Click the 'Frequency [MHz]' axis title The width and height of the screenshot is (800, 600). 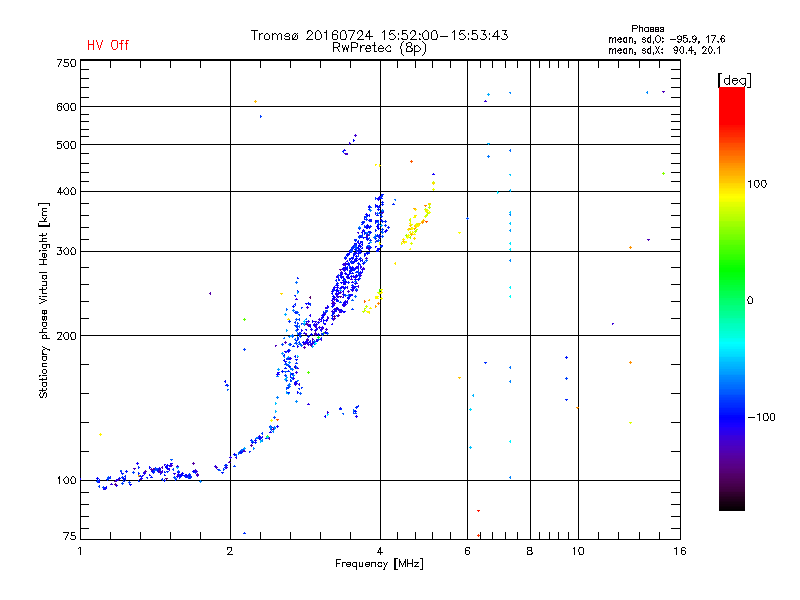pos(379,564)
